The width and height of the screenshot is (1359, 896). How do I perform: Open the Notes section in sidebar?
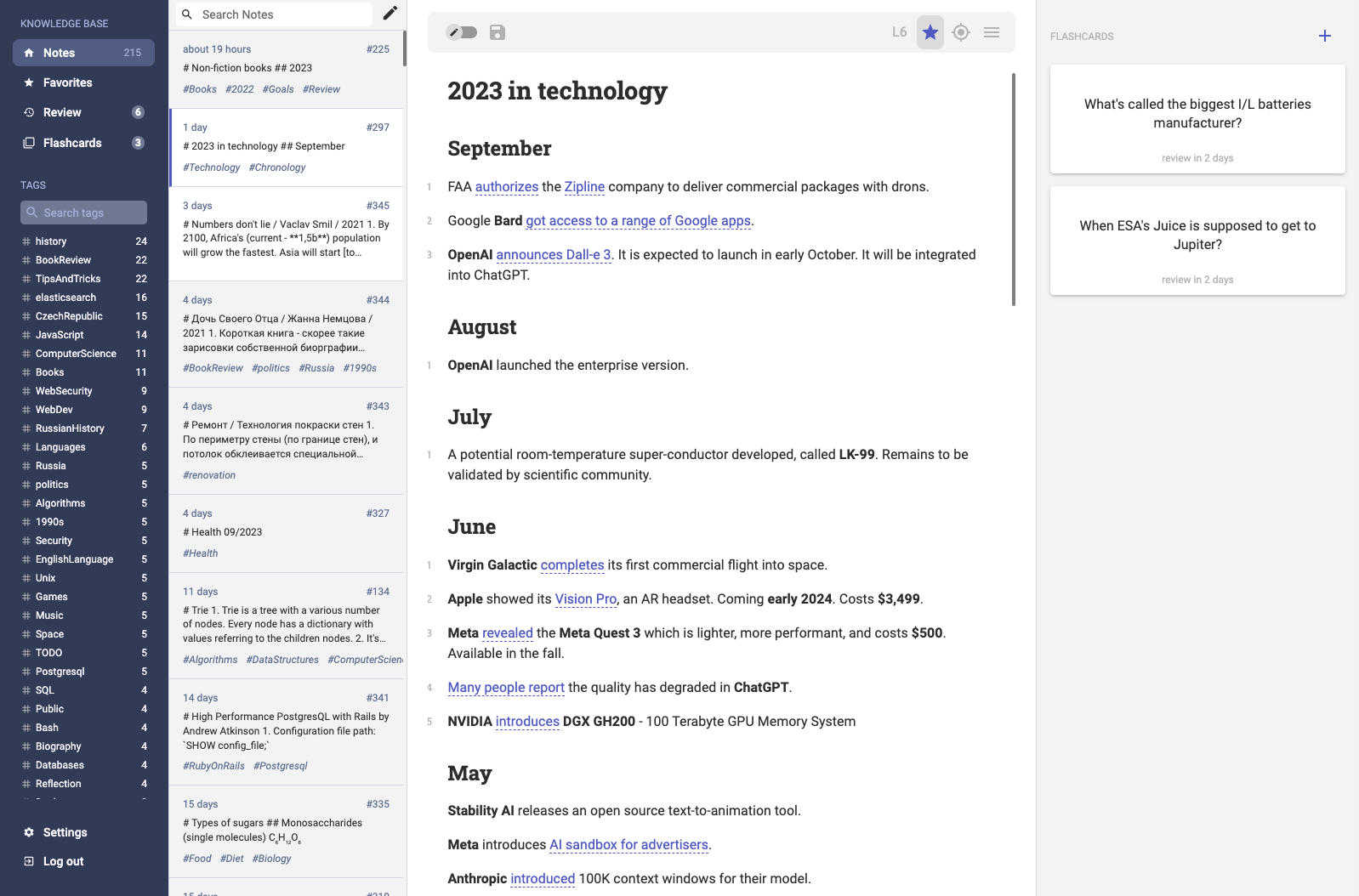click(x=83, y=53)
